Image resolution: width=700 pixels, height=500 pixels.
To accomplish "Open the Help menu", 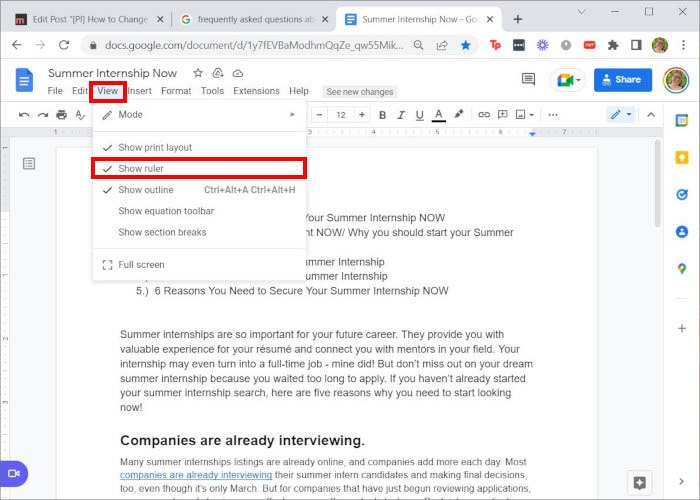I will coord(299,91).
